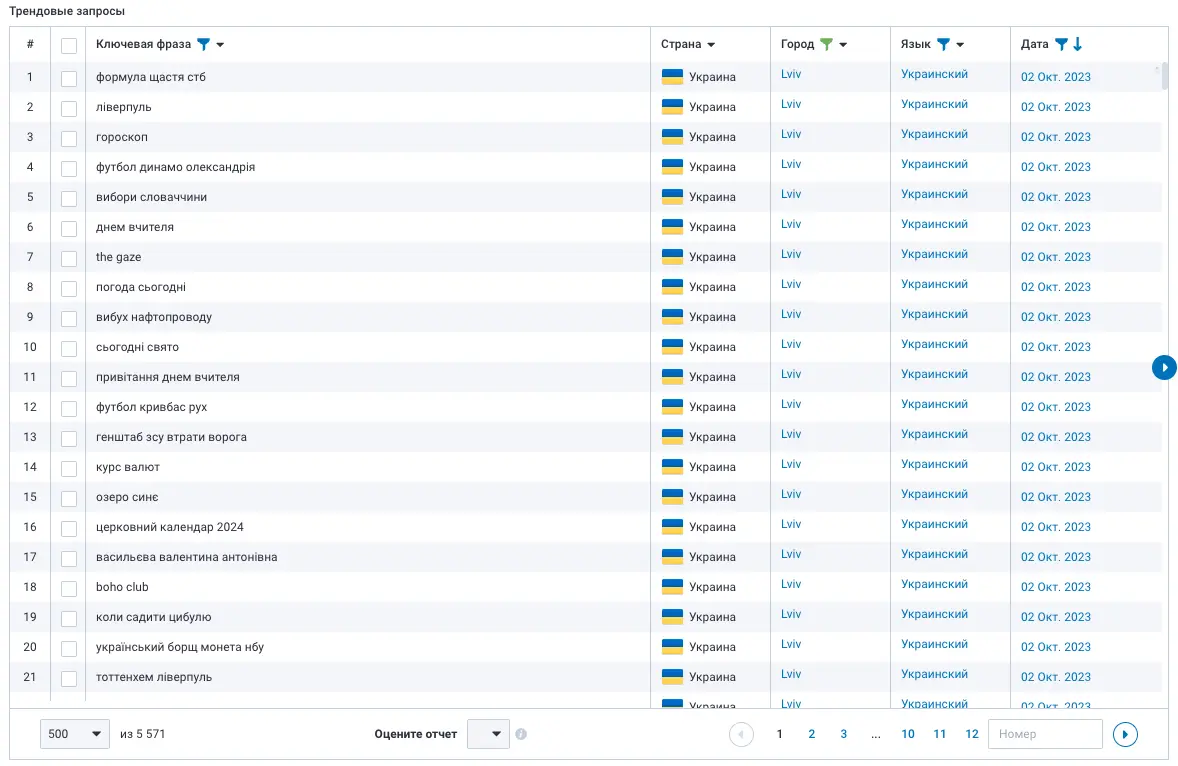Go to next page with the arrow button
The width and height of the screenshot is (1178, 766).
click(x=1125, y=734)
